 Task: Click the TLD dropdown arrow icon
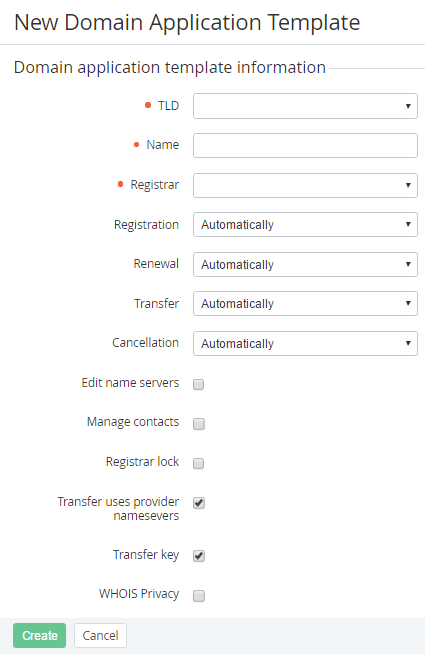pyautogui.click(x=408, y=106)
